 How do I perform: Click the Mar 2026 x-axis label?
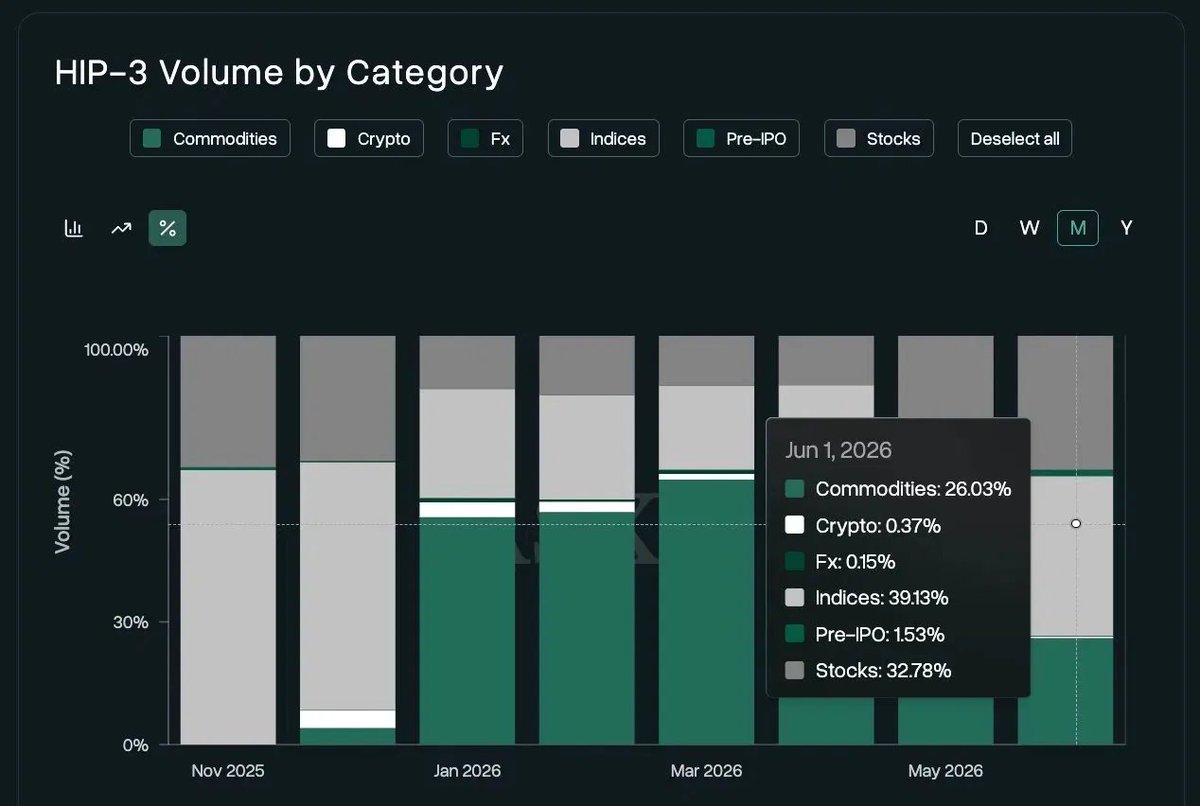click(x=706, y=771)
